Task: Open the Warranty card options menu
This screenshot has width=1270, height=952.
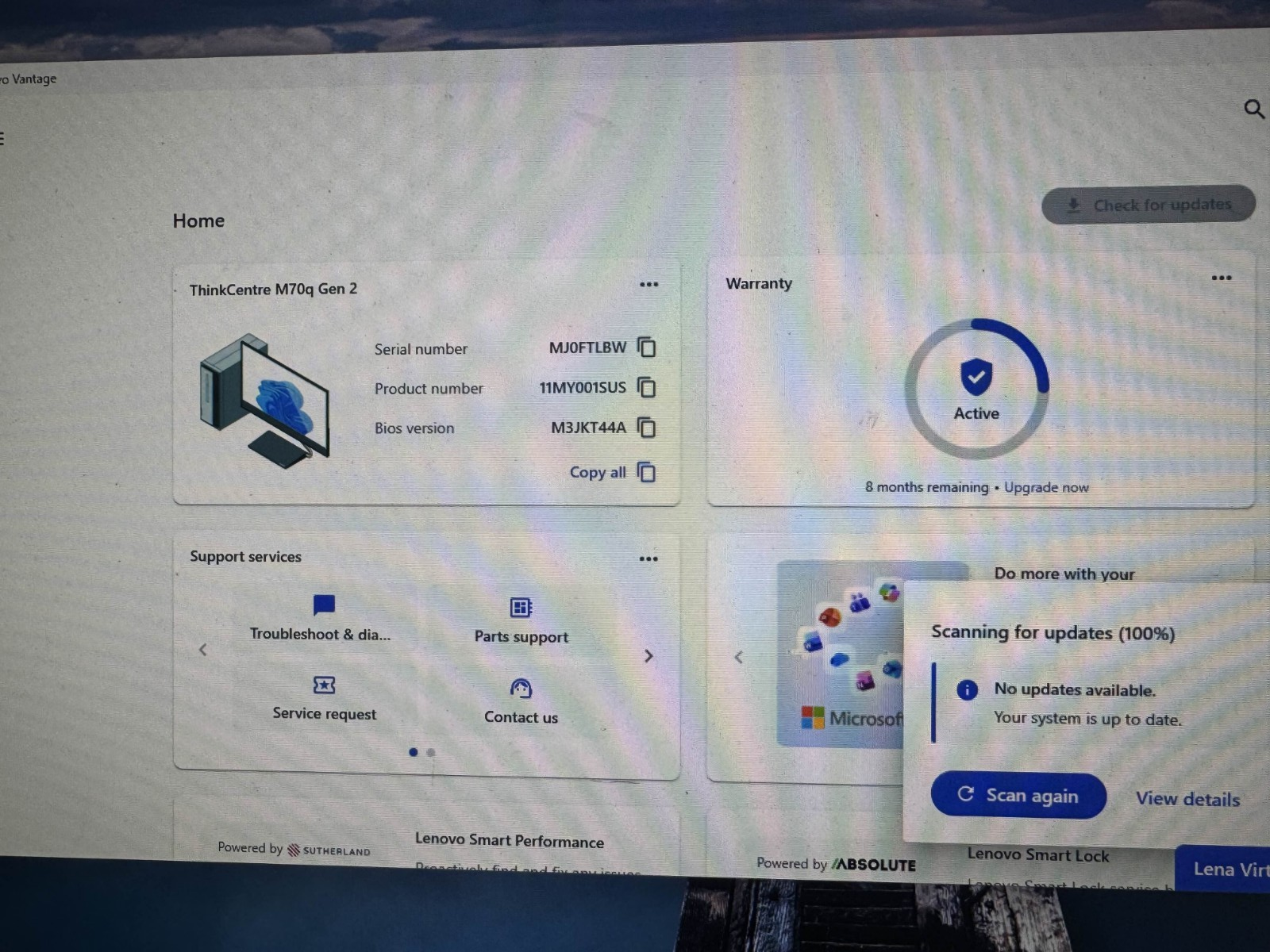Action: tap(1222, 278)
